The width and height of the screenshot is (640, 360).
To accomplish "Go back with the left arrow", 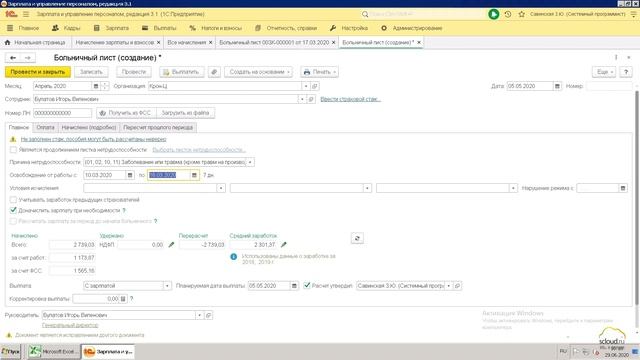I will point(13,58).
